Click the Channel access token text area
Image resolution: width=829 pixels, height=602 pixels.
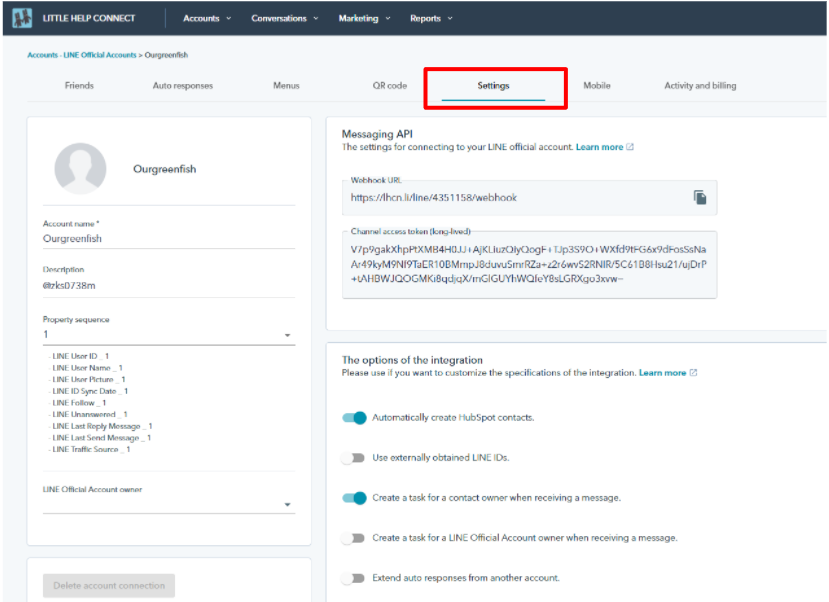point(529,264)
